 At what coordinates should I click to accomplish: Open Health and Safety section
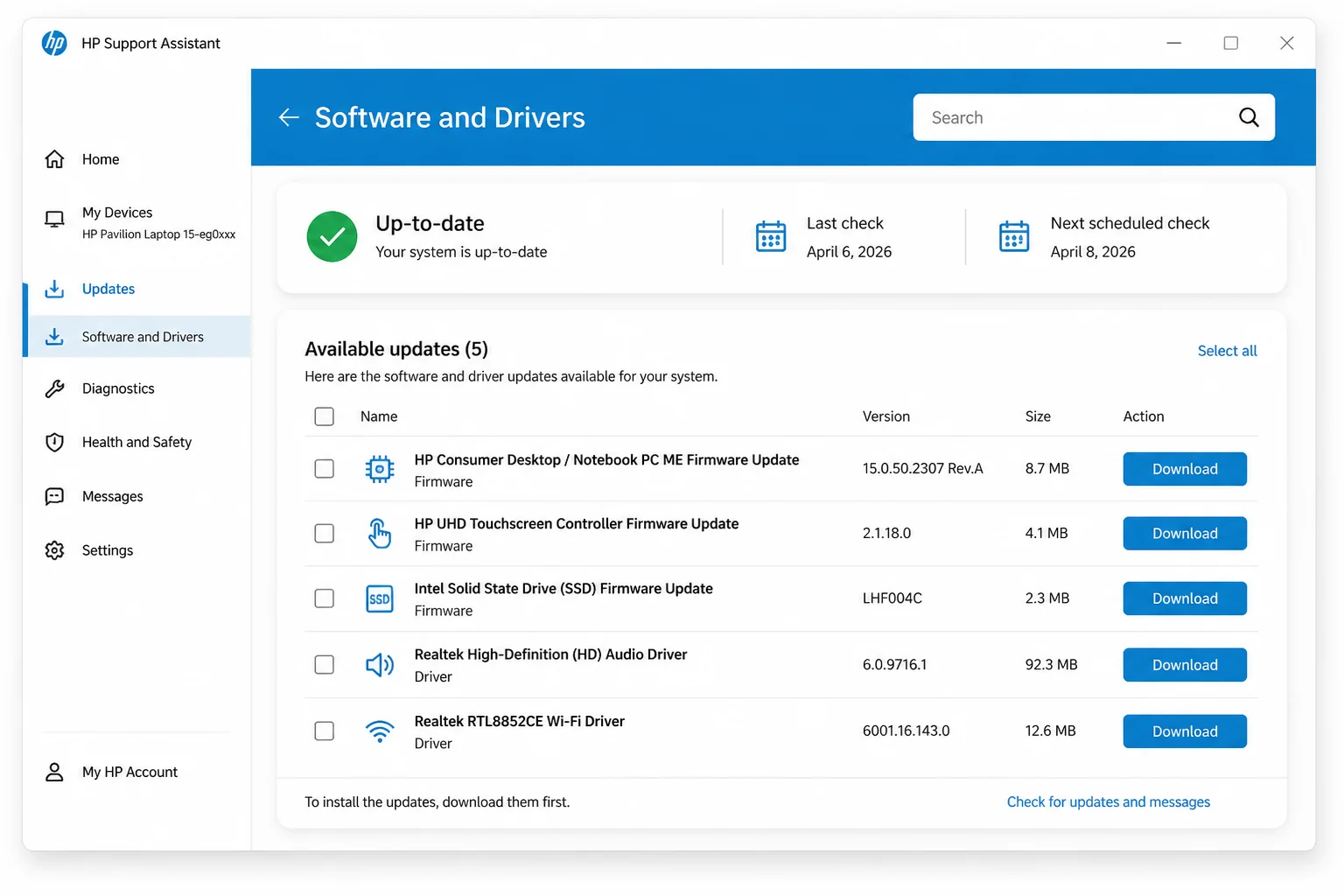pos(136,443)
